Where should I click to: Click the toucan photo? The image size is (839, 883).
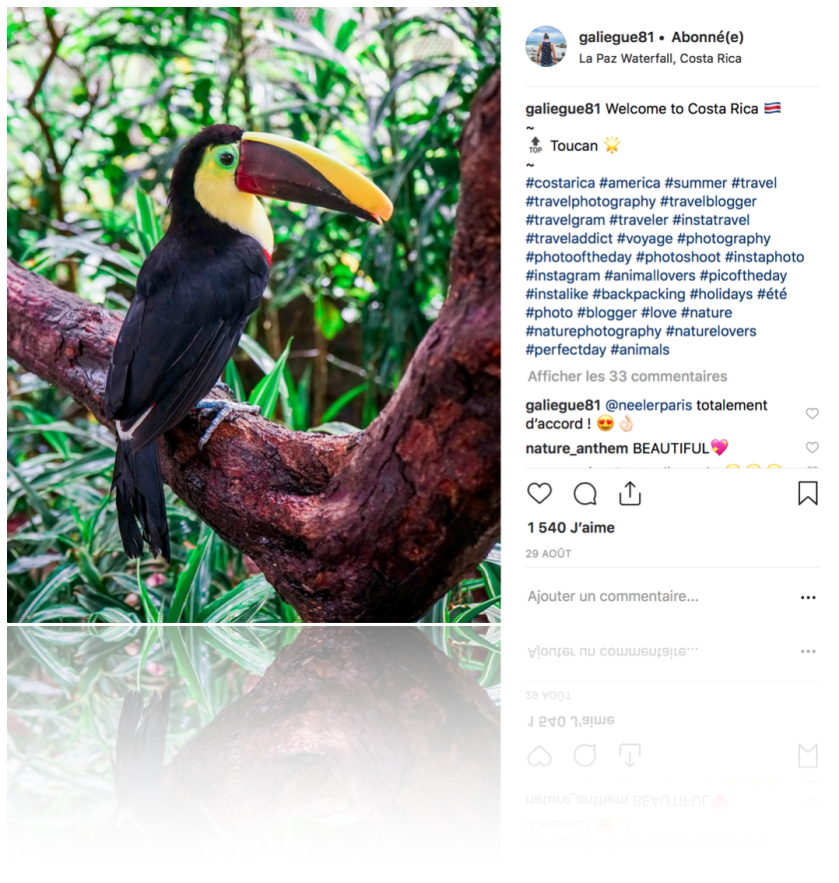tap(254, 315)
